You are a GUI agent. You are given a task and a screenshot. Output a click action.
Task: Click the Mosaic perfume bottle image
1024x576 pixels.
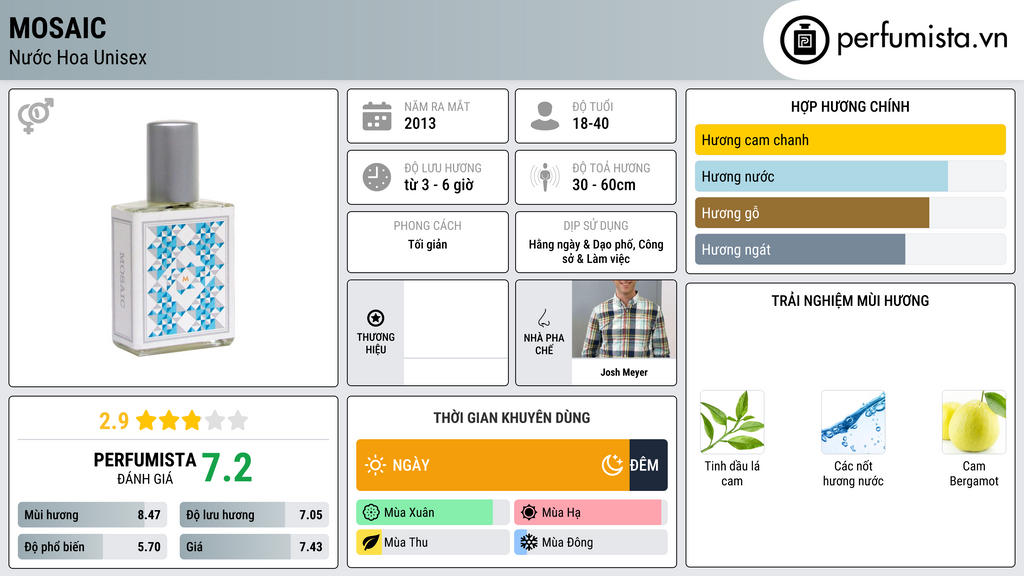pyautogui.click(x=173, y=238)
